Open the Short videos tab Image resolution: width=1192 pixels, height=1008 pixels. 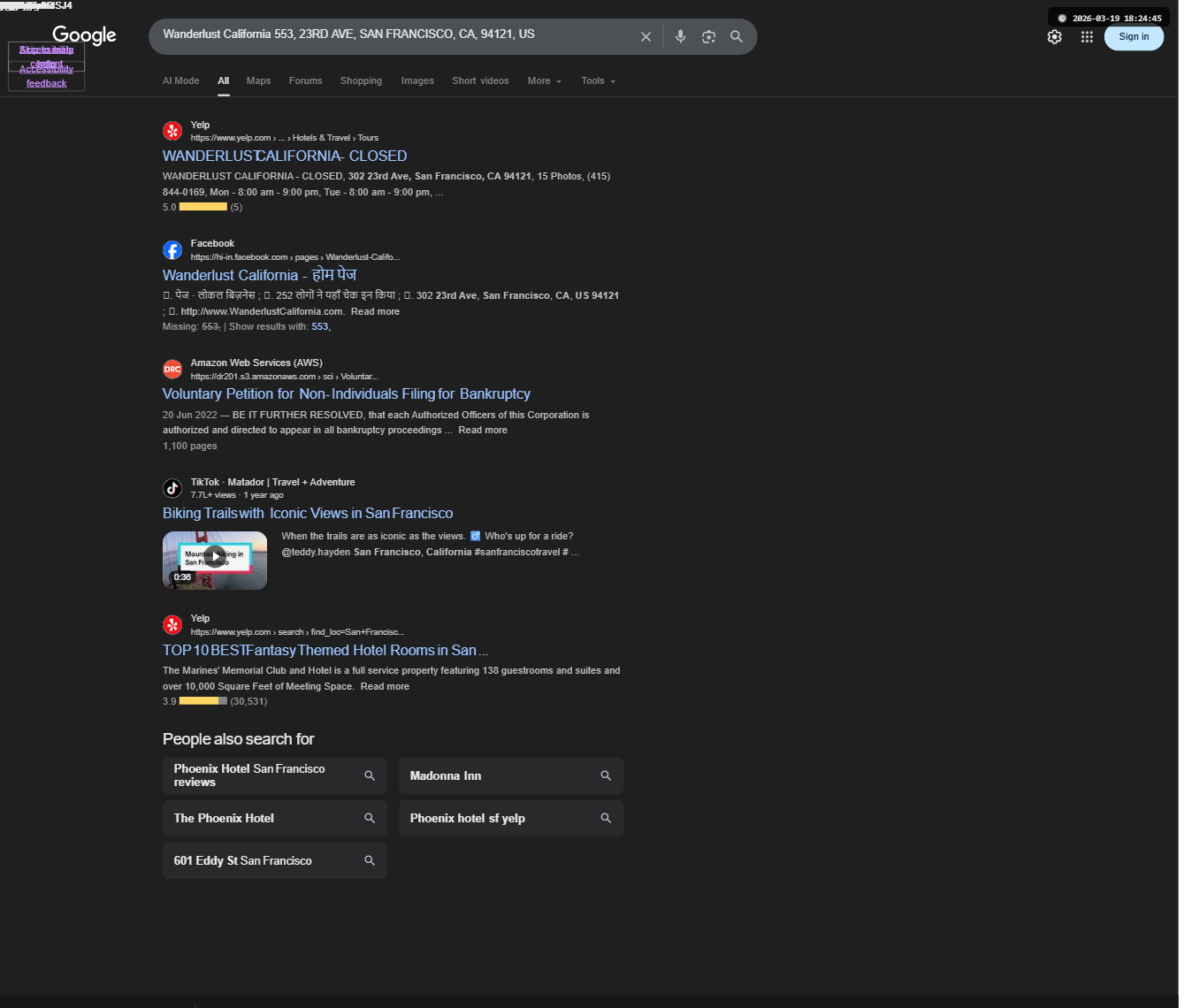[x=480, y=80]
